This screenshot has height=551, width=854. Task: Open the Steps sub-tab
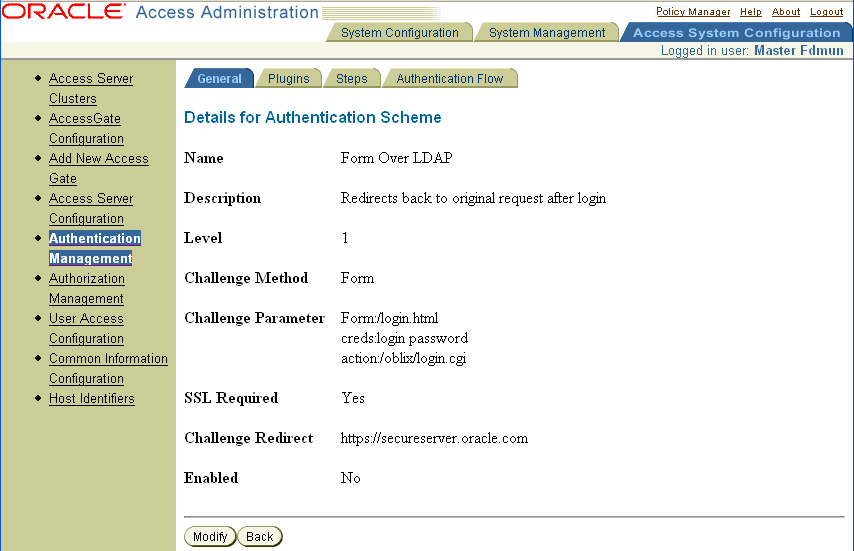click(x=352, y=78)
